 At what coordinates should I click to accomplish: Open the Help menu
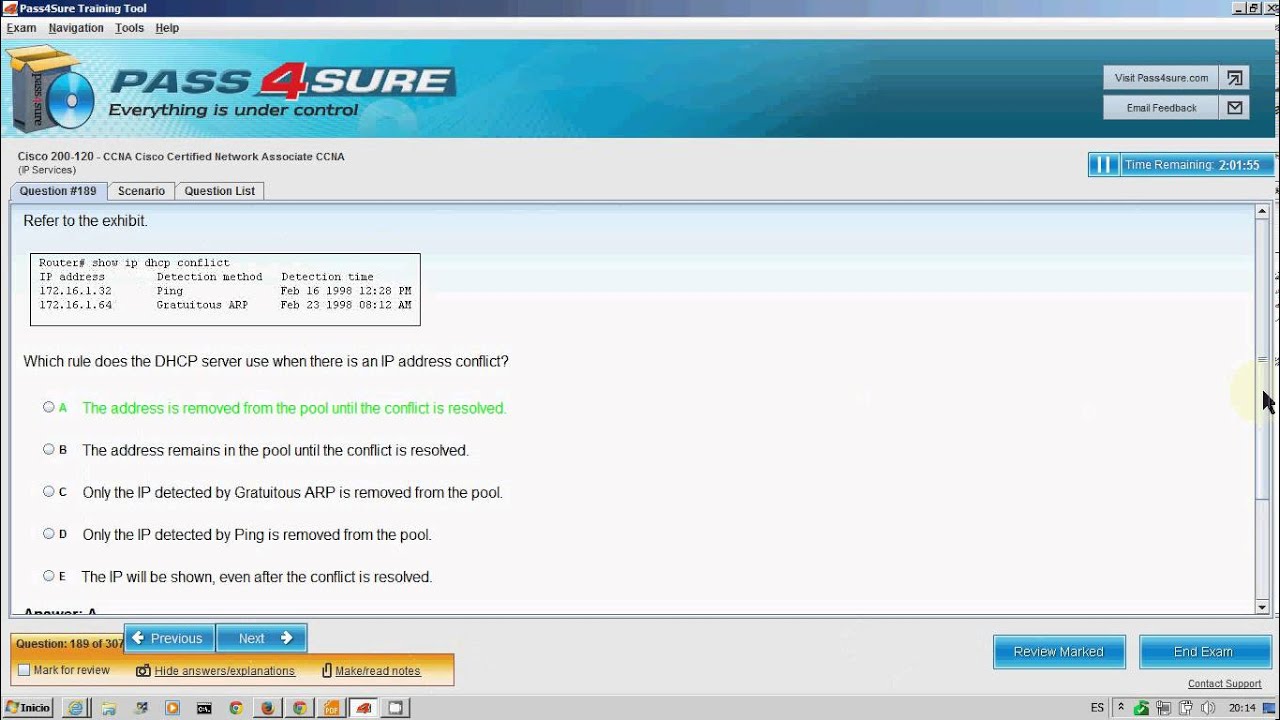point(167,28)
